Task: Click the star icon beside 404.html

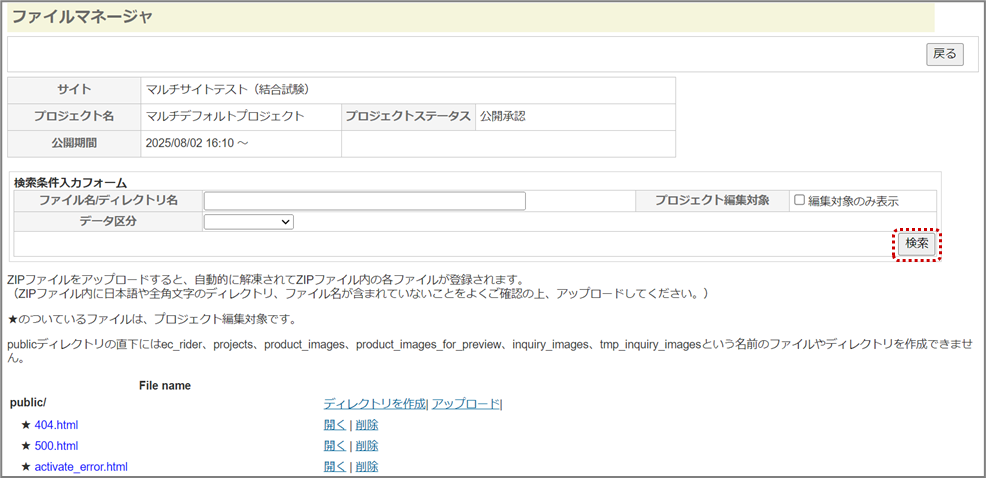Action: tap(26, 425)
